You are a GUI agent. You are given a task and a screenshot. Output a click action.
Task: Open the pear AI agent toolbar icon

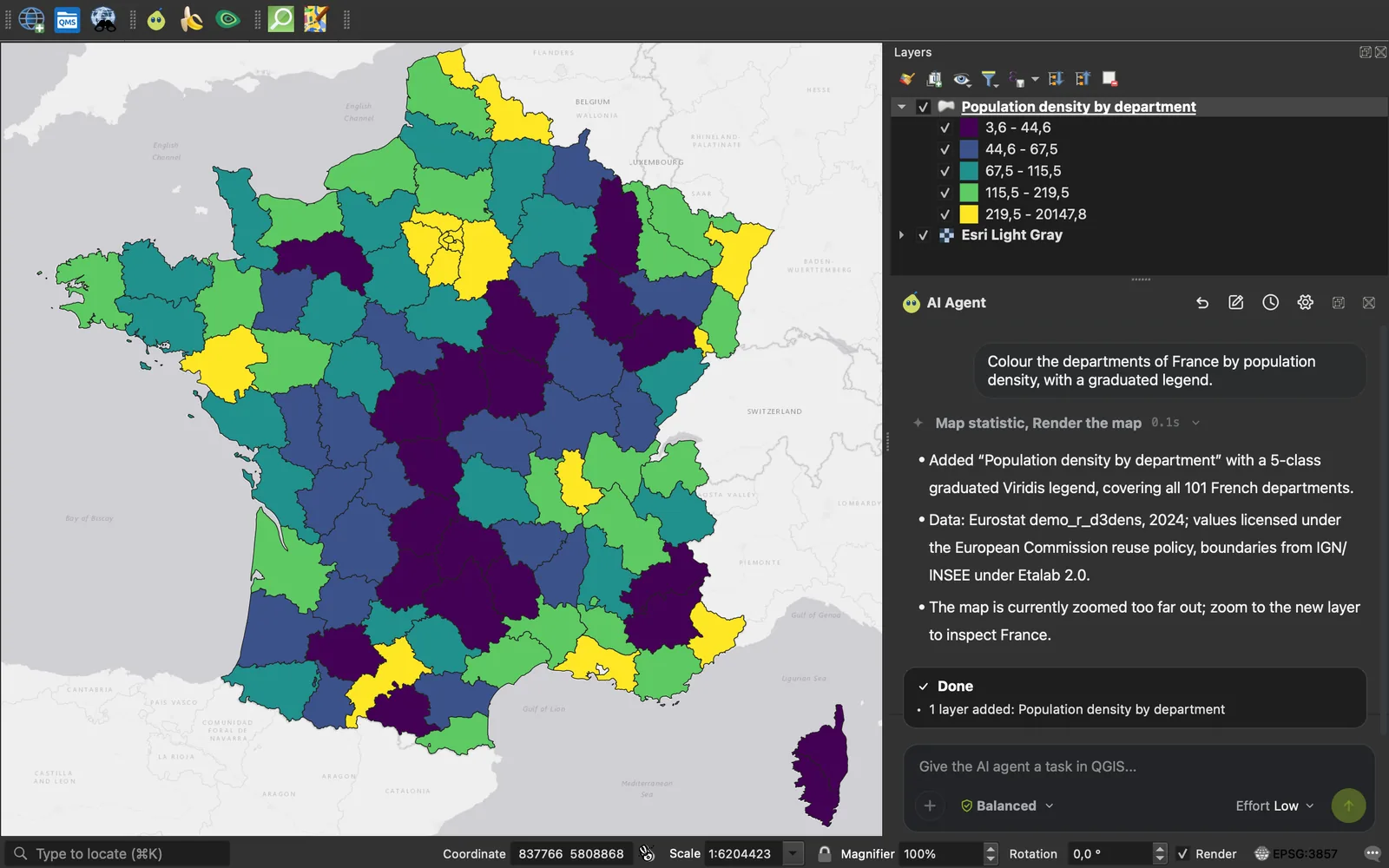[x=156, y=19]
